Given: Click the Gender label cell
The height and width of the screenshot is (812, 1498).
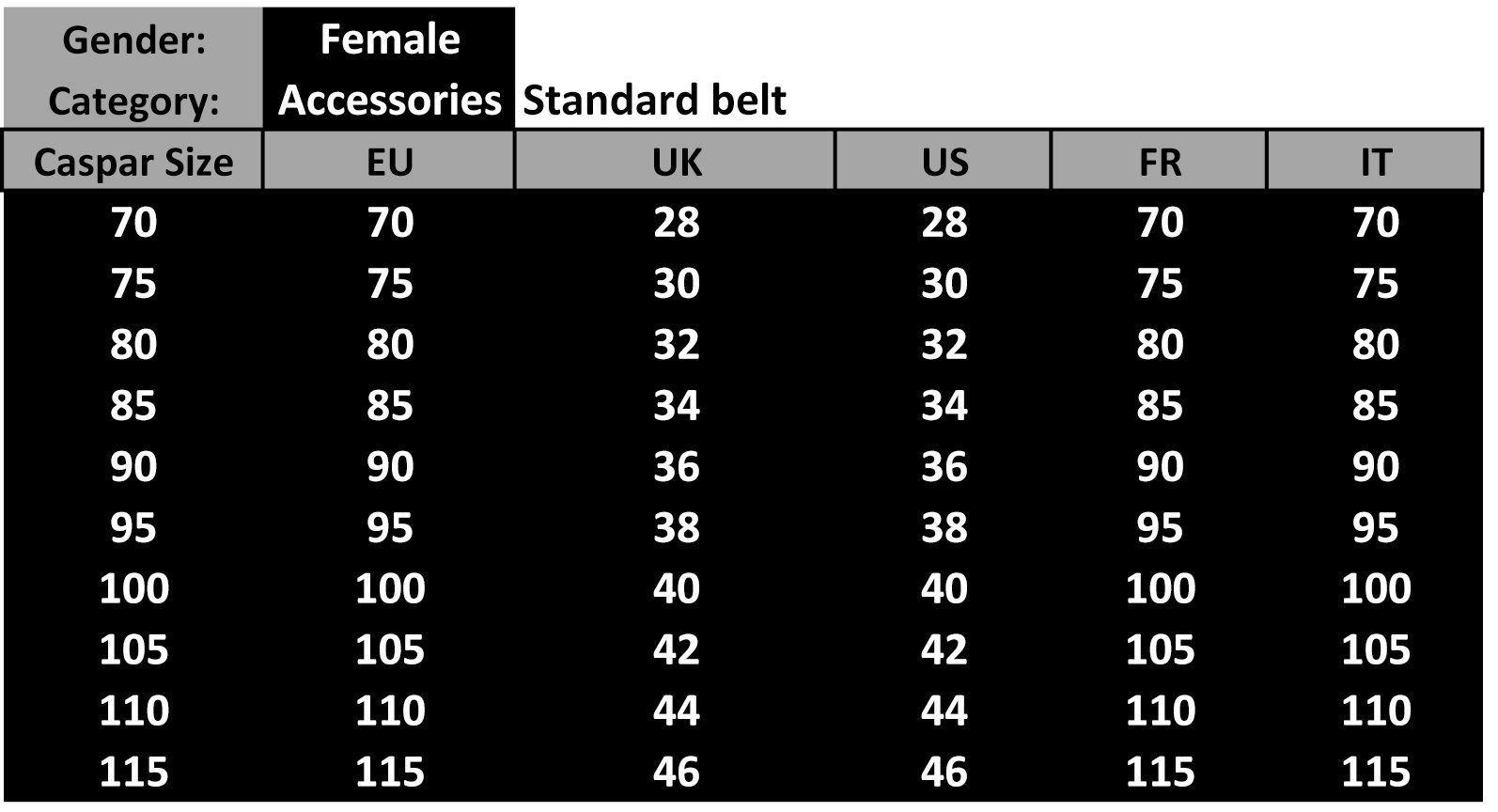Looking at the screenshot, I should tap(133, 40).
